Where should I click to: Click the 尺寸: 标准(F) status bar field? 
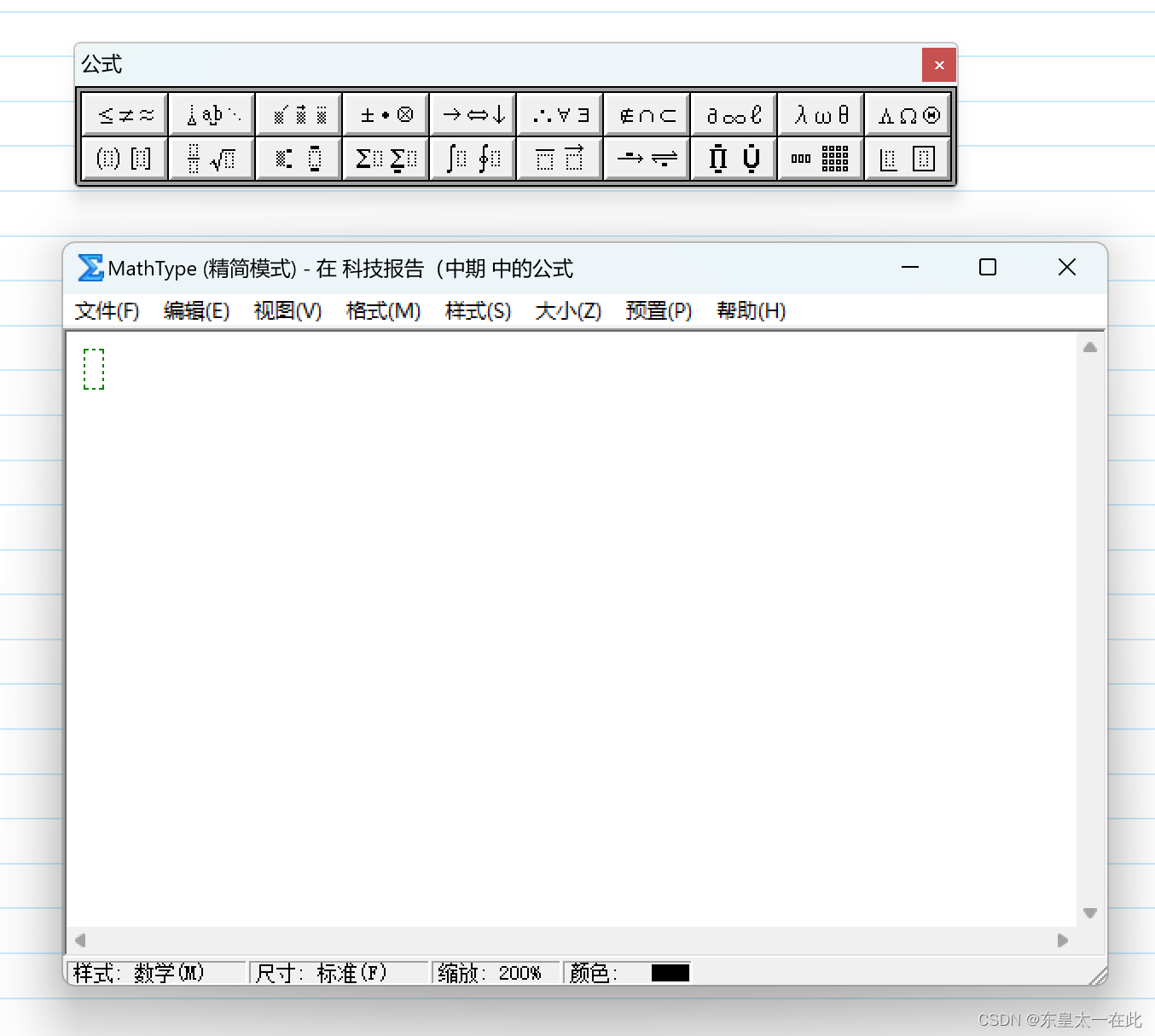tap(340, 973)
